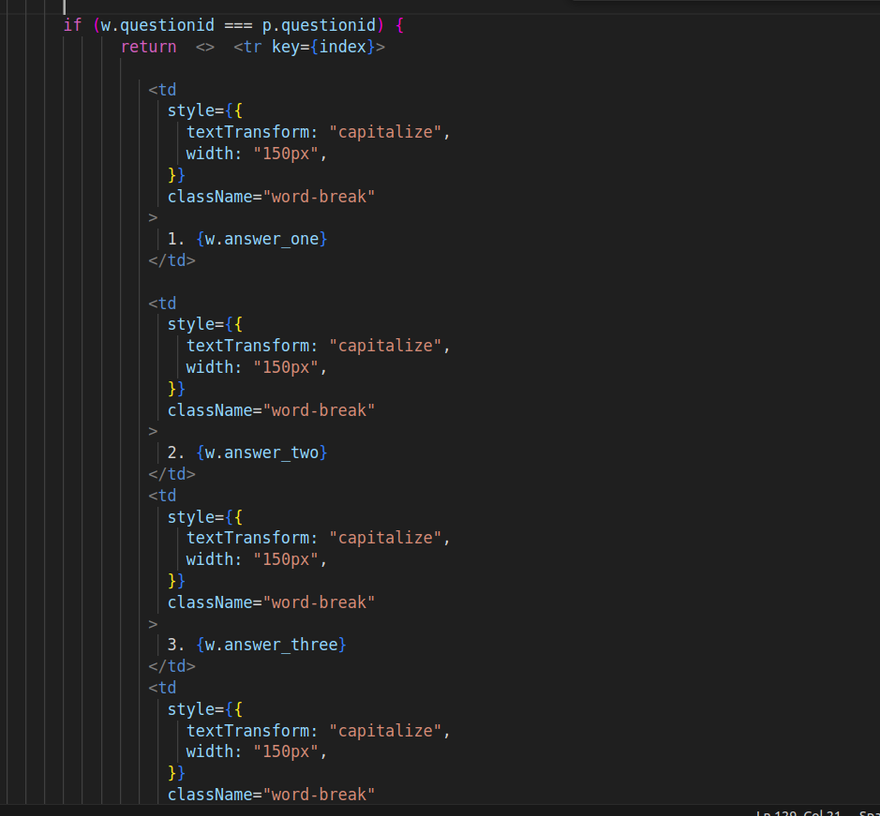Click closing </td> after answer_three

tap(171, 667)
